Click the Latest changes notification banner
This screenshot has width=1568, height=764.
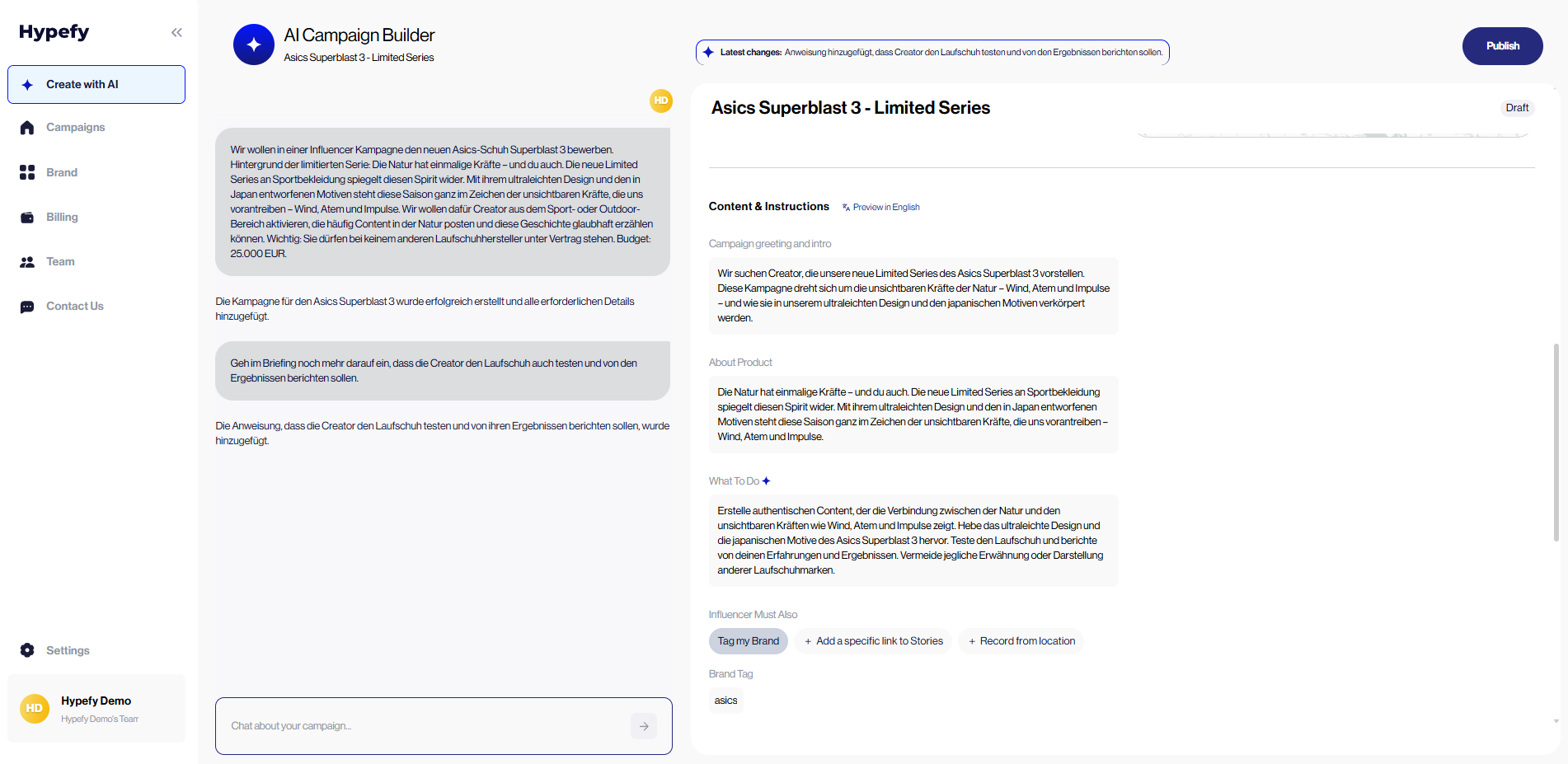[932, 52]
